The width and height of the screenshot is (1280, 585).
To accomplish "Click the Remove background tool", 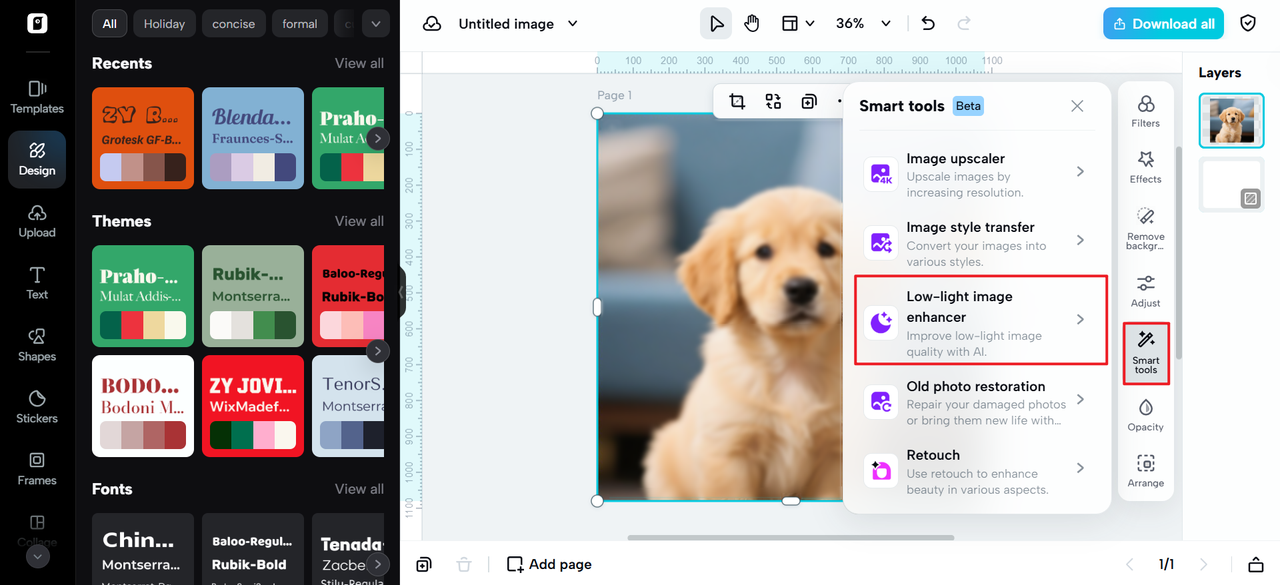I will click(1145, 228).
